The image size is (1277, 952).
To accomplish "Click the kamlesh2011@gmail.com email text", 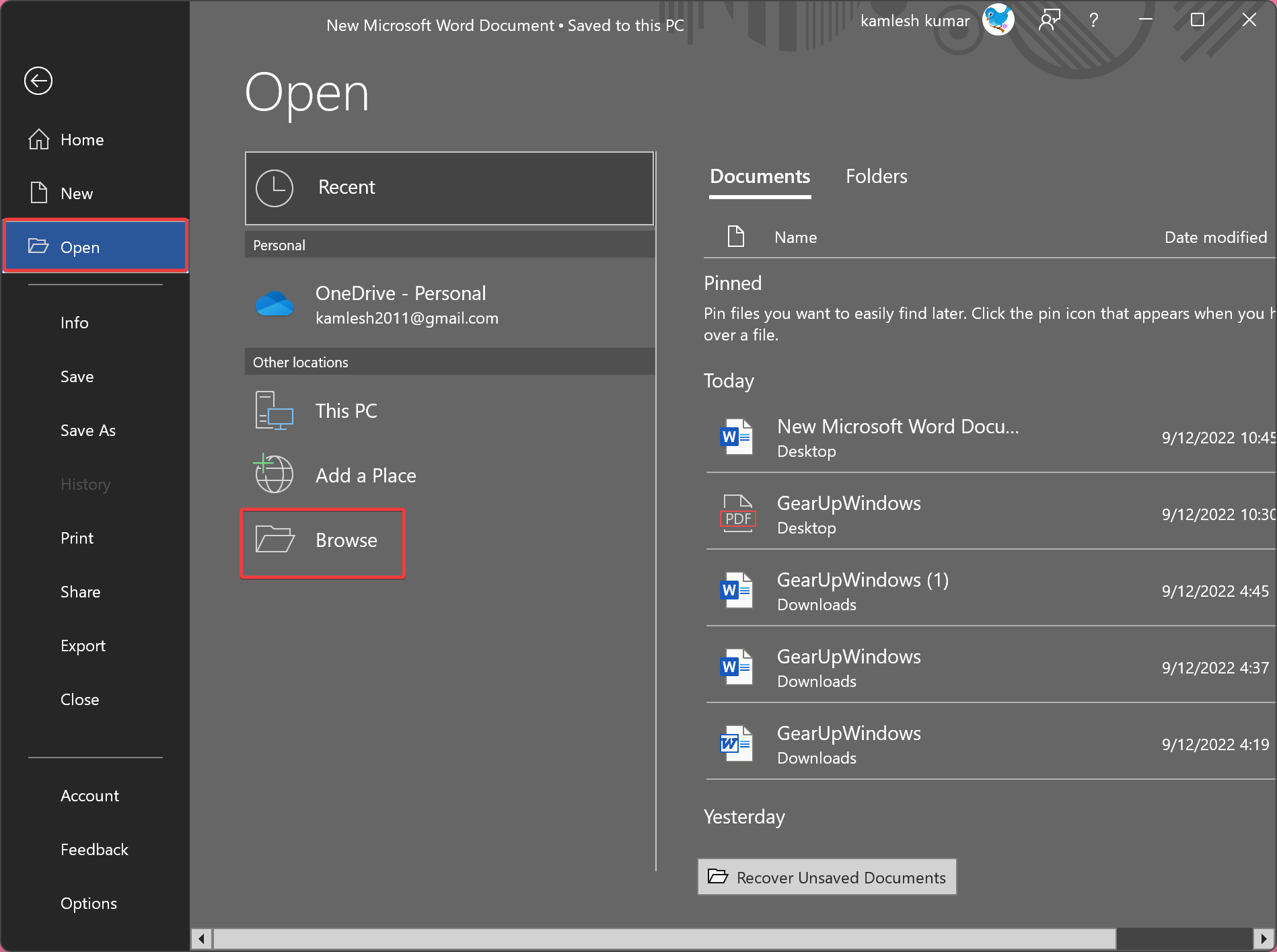I will (407, 318).
